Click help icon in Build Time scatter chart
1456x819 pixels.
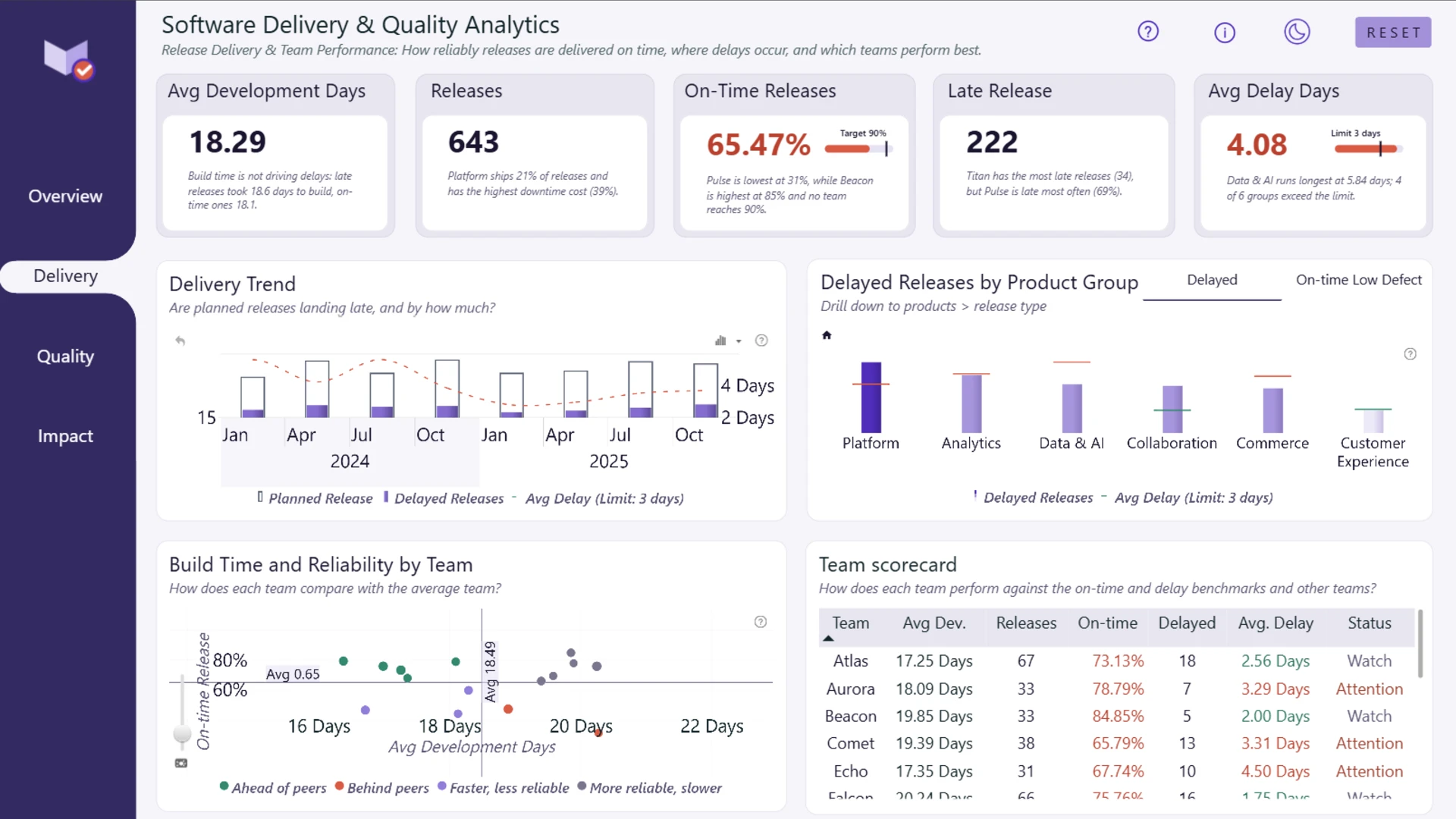pyautogui.click(x=761, y=622)
